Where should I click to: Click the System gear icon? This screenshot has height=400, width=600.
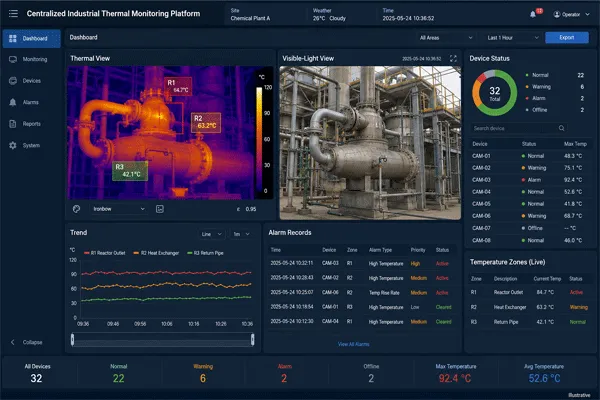coord(13,145)
